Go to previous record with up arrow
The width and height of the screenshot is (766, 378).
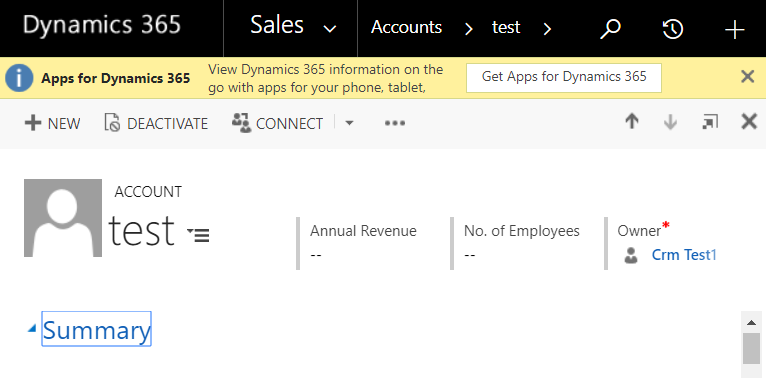632,122
